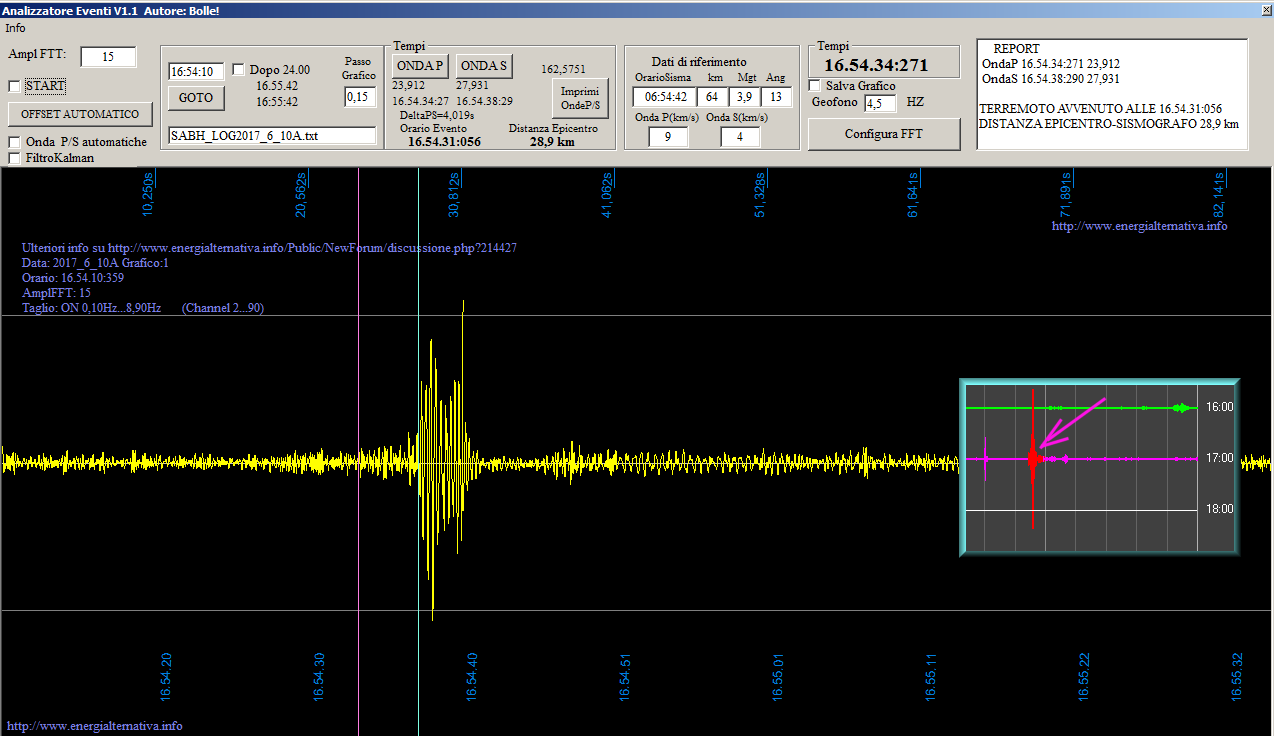1274x736 pixels.
Task: Select the SABH_LOG2017_6_10A.txt file name field
Action: (x=272, y=135)
